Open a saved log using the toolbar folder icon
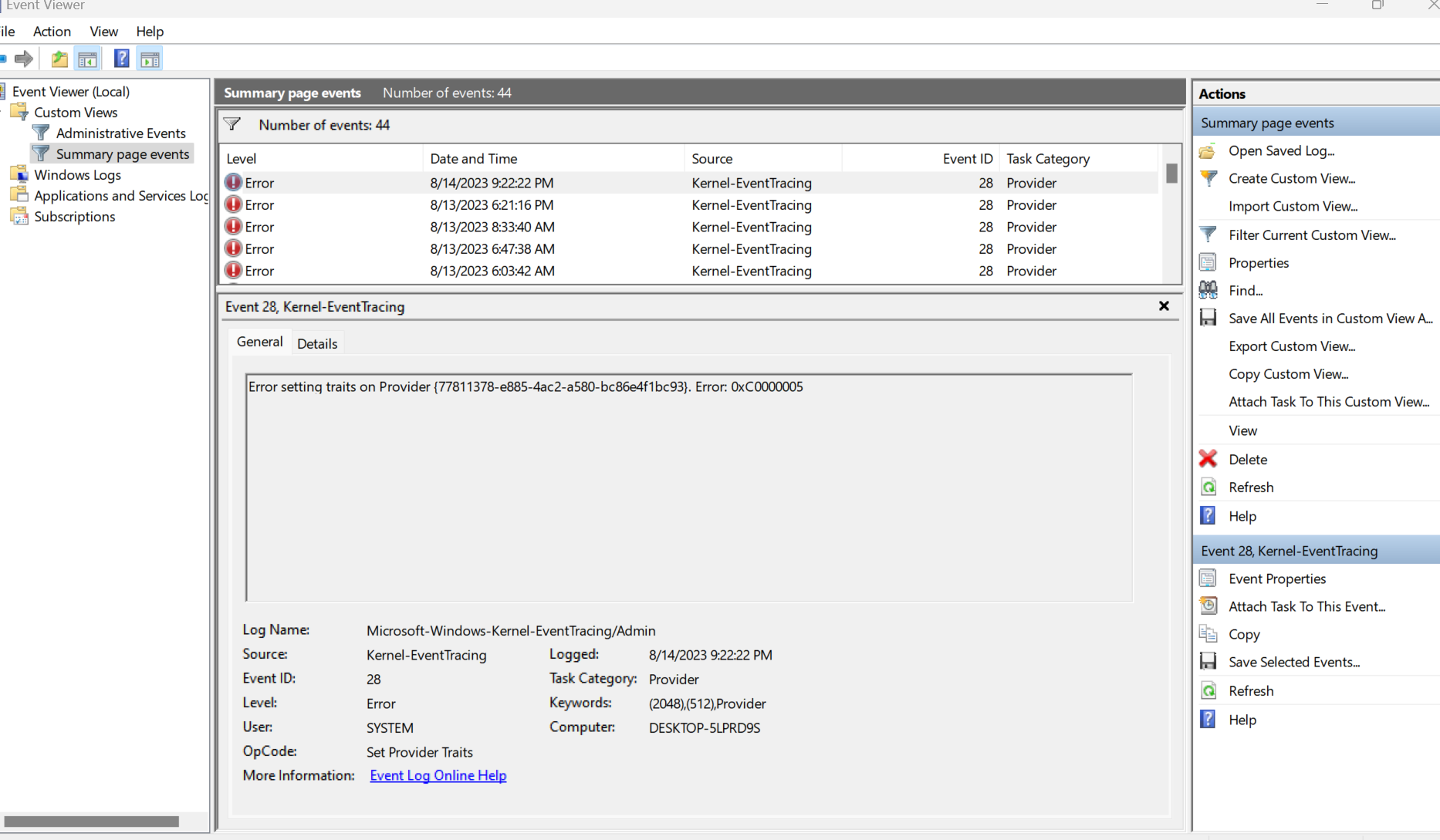The height and width of the screenshot is (840, 1440). (x=59, y=58)
